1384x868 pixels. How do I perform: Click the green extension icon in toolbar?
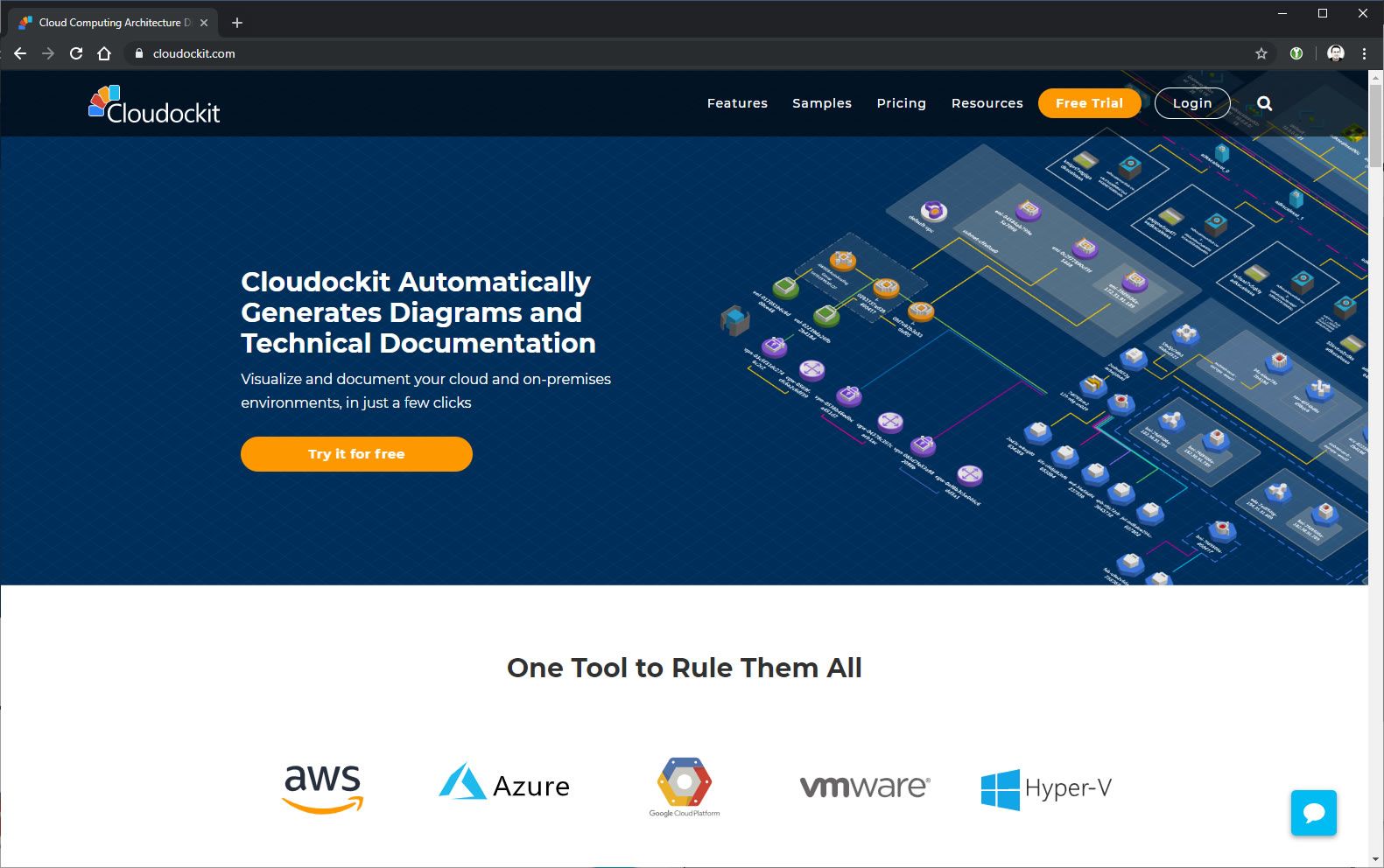(1296, 53)
